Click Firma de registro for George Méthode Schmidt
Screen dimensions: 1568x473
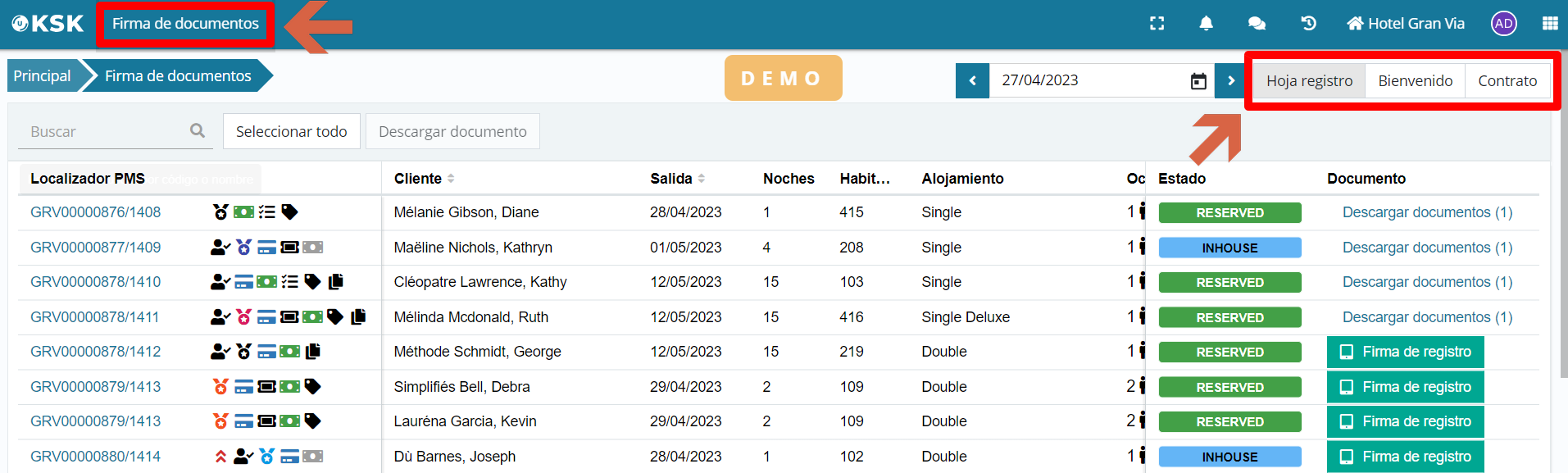click(x=1405, y=352)
